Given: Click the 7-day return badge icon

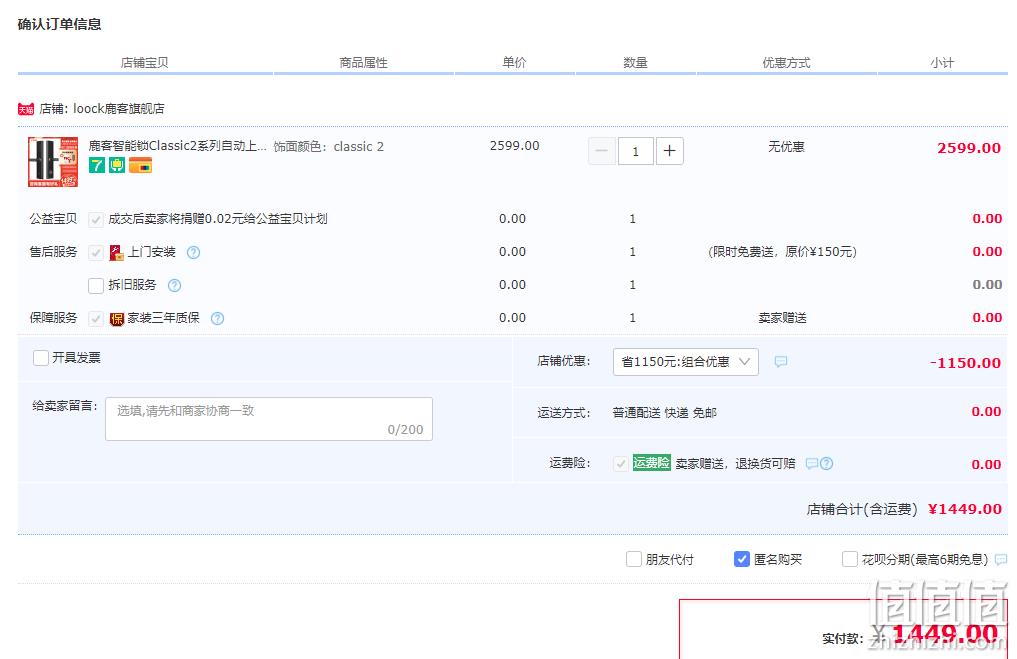Looking at the screenshot, I should (x=97, y=165).
